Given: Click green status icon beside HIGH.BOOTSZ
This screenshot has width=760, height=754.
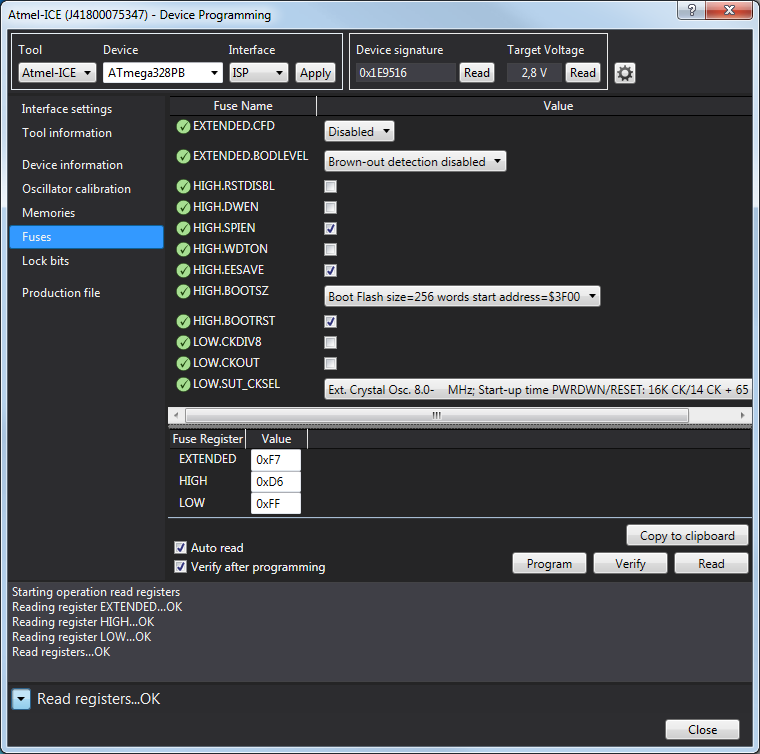Looking at the screenshot, I should click(x=183, y=291).
